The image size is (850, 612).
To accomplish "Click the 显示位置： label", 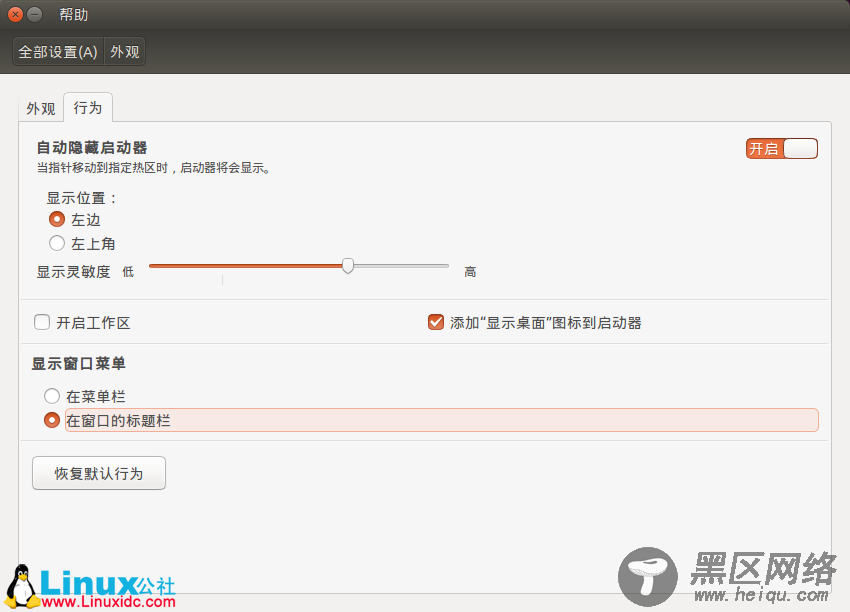I will pyautogui.click(x=82, y=198).
